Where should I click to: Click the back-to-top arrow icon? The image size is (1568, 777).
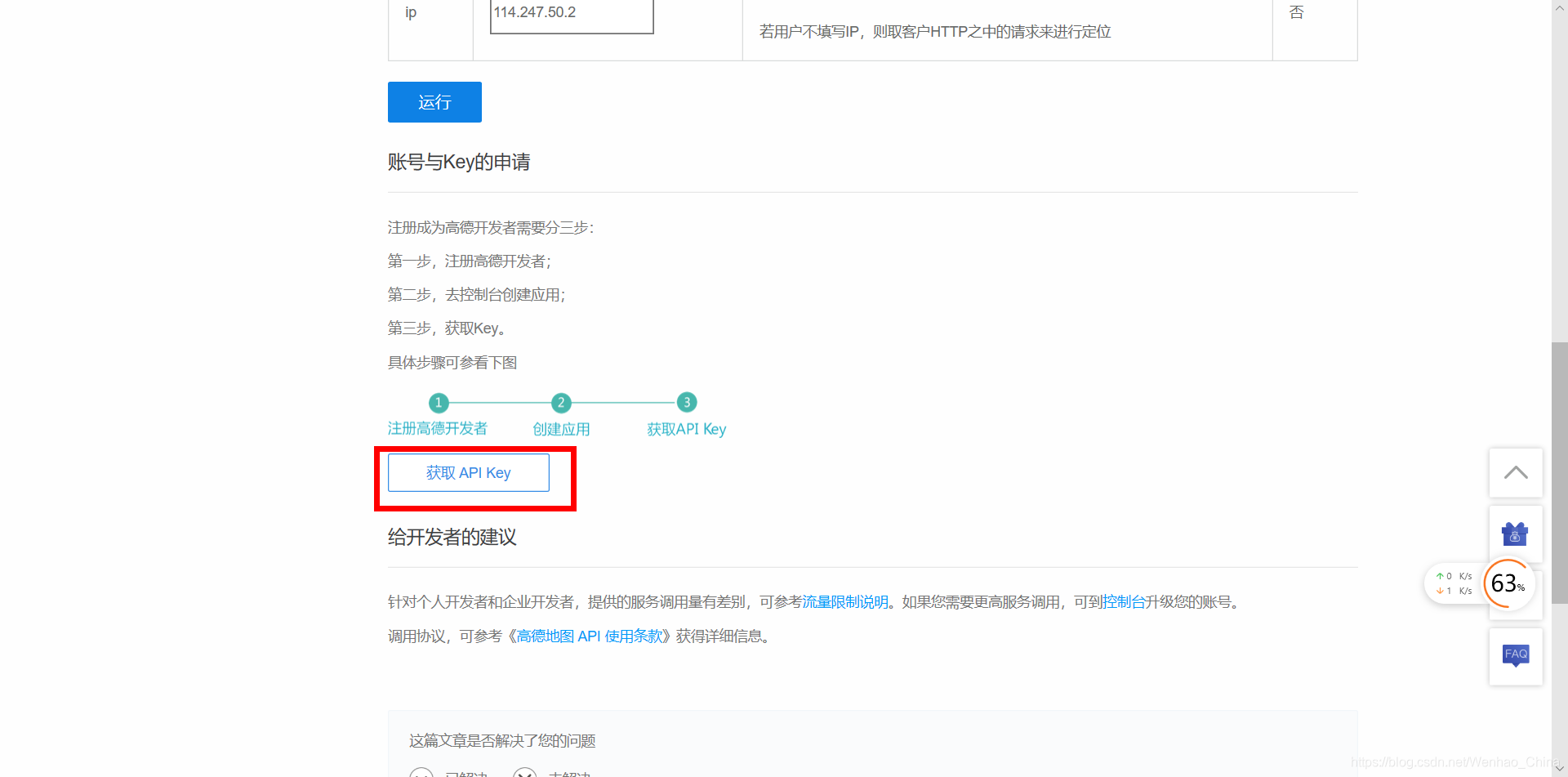1516,472
